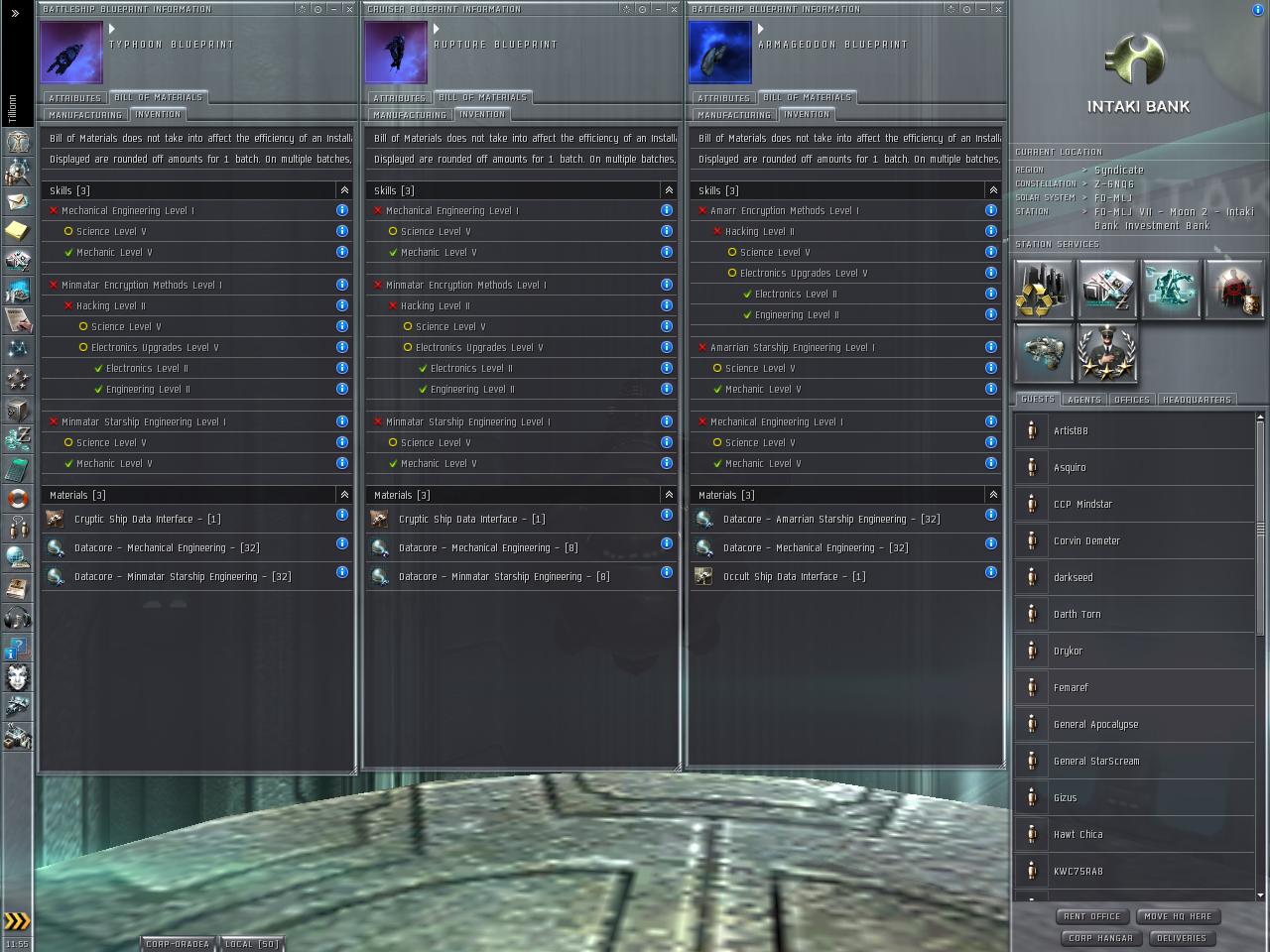Open the Local [50] chat channel
The height and width of the screenshot is (952, 1270).
coord(252,944)
